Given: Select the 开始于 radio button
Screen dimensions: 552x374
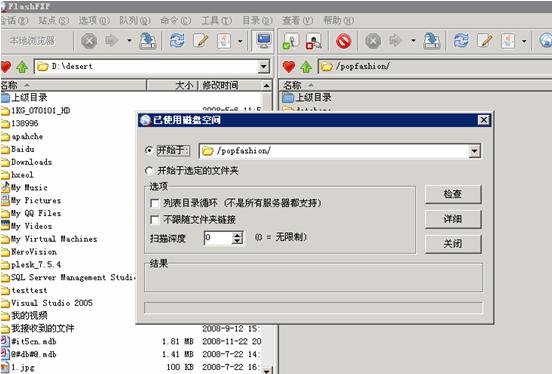Looking at the screenshot, I should 149,150.
